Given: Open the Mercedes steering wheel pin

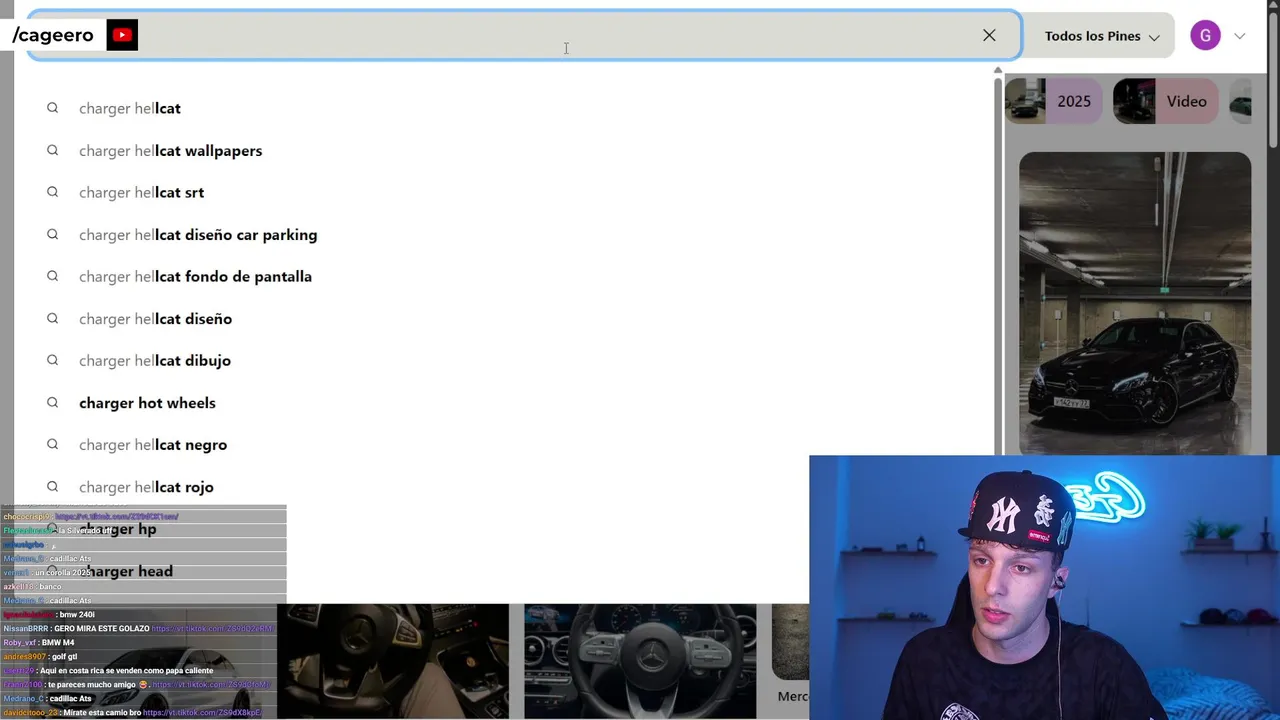Looking at the screenshot, I should click(x=640, y=661).
